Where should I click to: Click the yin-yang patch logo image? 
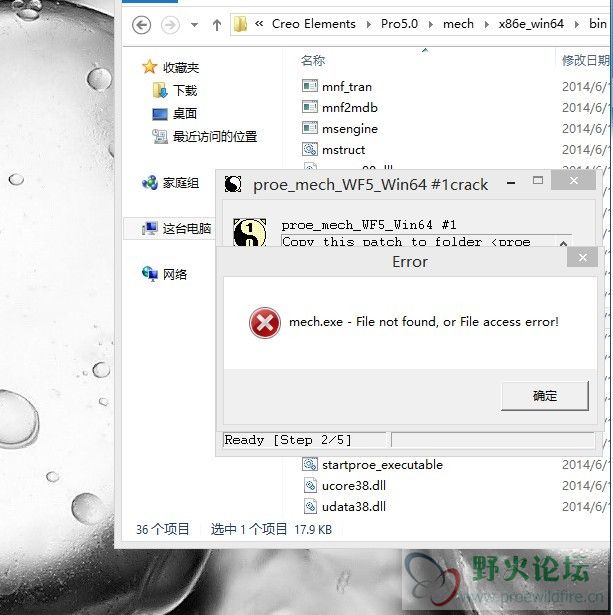[x=249, y=232]
